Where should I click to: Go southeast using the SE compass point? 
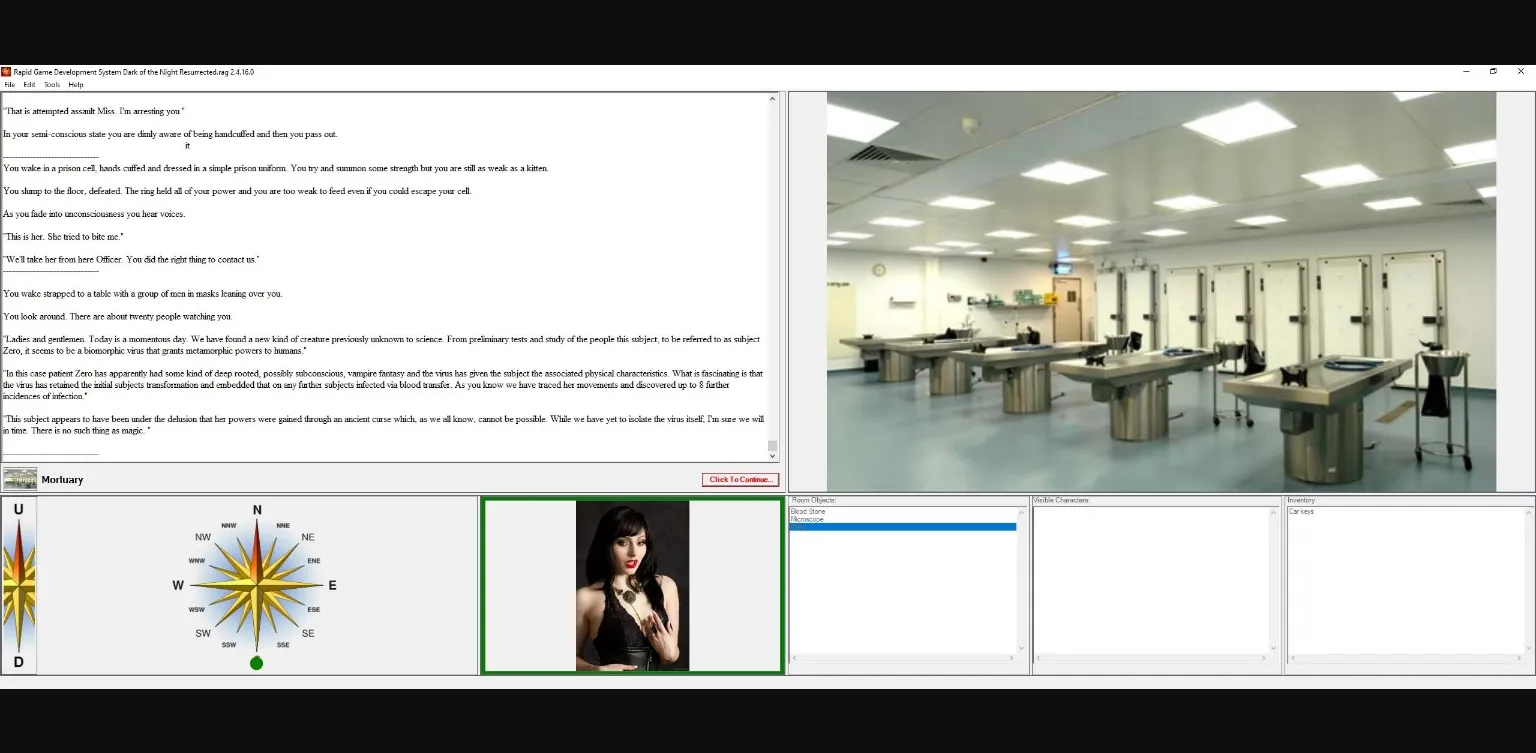tap(308, 633)
